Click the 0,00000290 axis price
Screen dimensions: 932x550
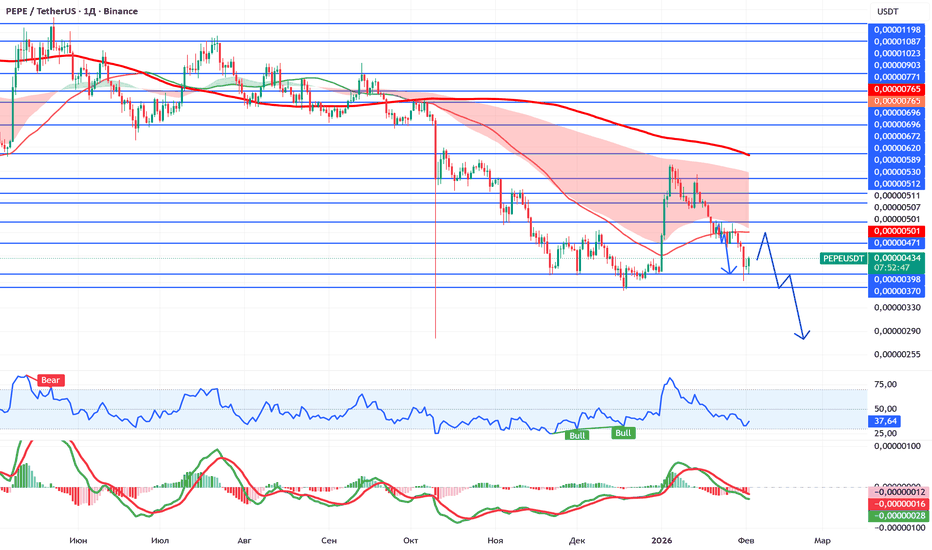click(x=898, y=331)
